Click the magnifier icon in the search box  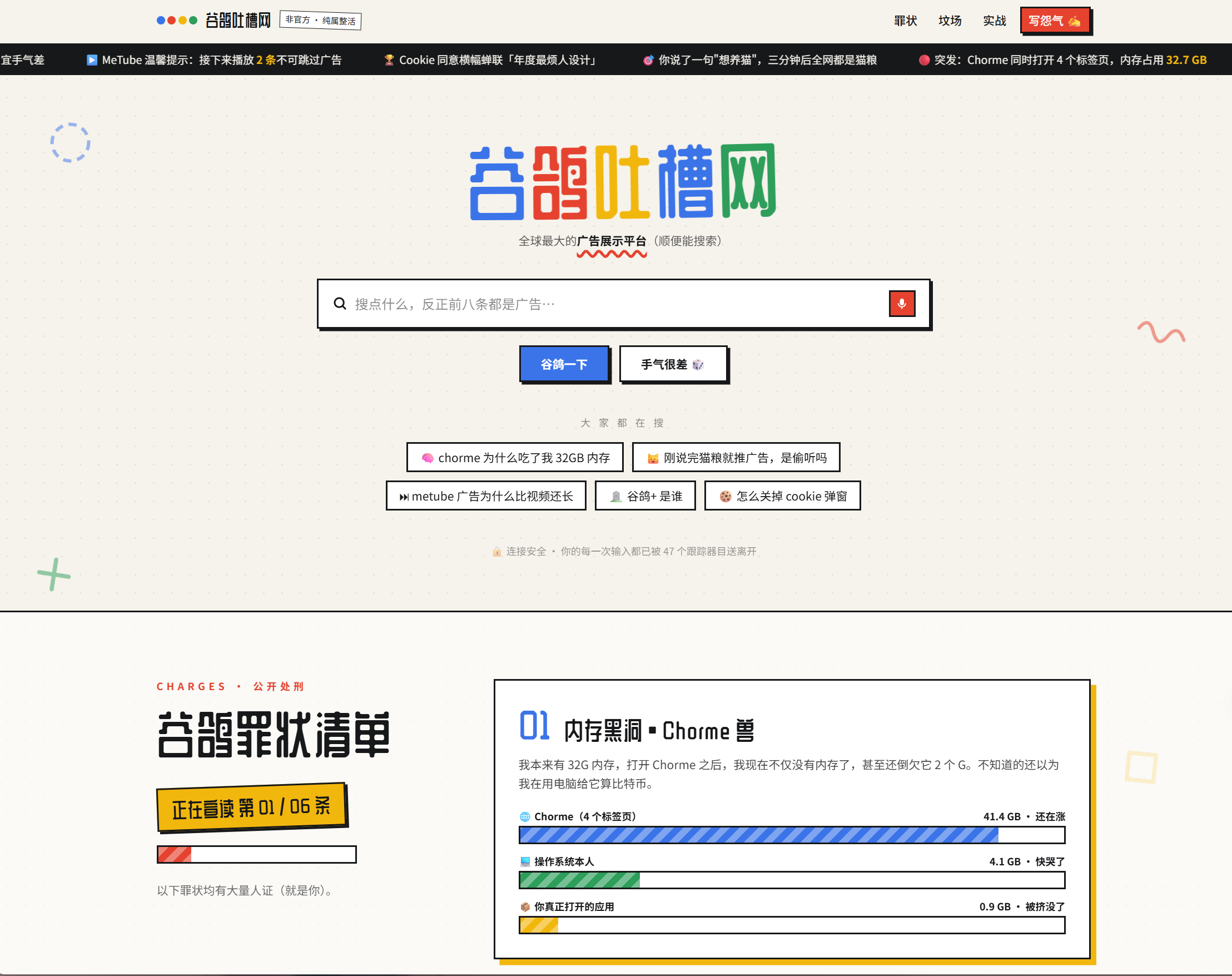(x=340, y=304)
